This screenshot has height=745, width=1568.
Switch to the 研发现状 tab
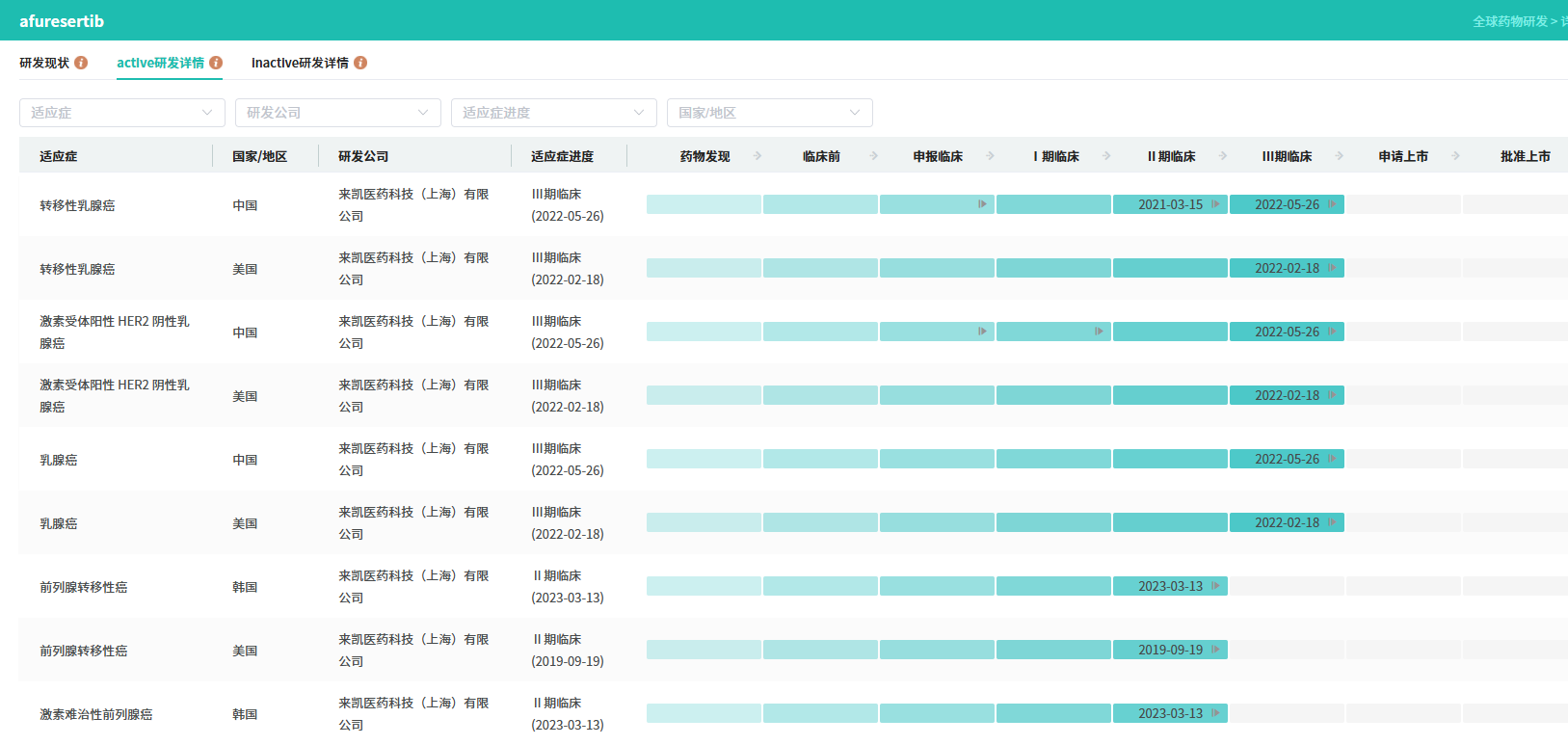click(44, 63)
